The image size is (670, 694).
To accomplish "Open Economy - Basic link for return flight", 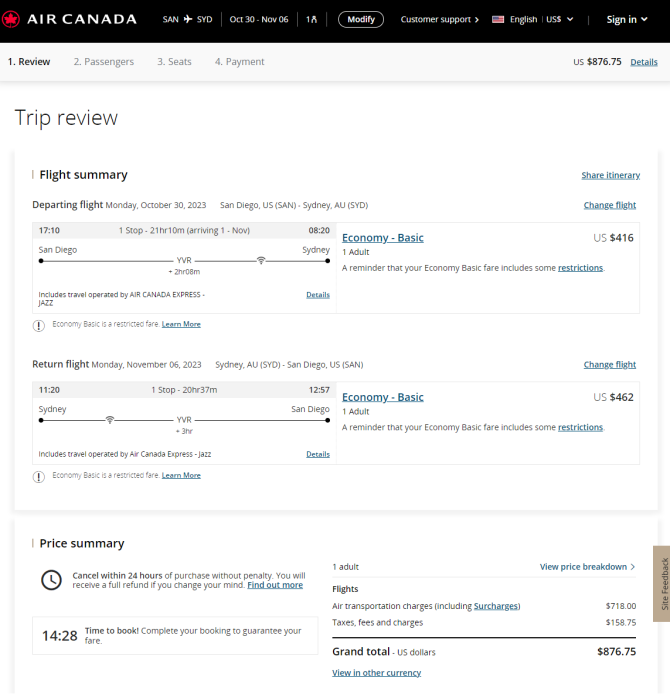I will coord(383,397).
